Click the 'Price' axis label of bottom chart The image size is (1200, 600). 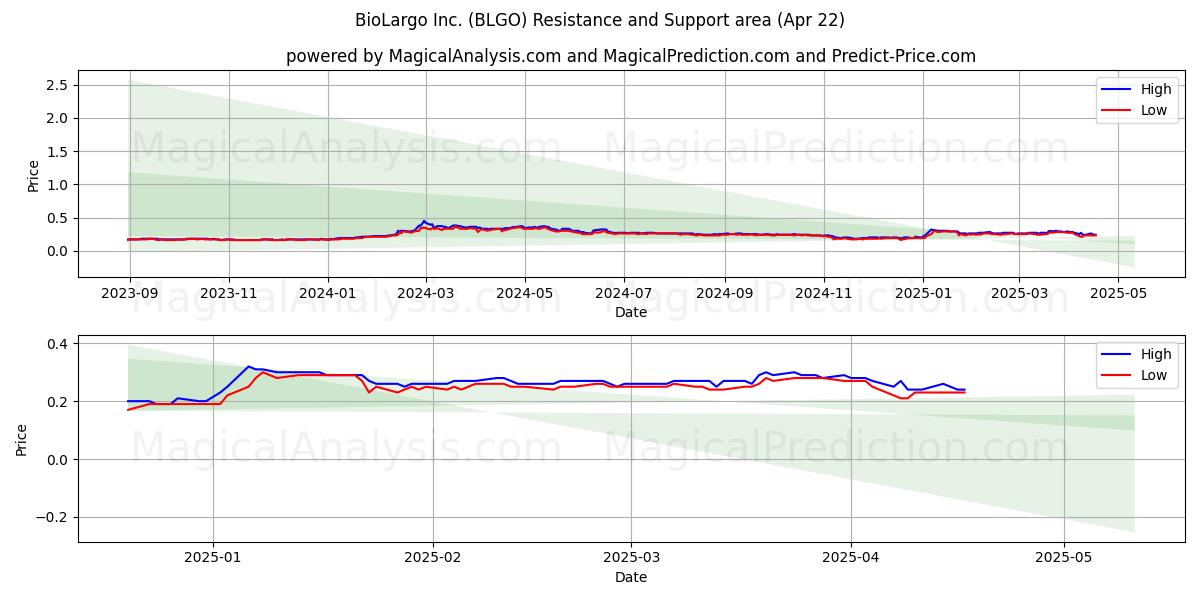point(21,440)
